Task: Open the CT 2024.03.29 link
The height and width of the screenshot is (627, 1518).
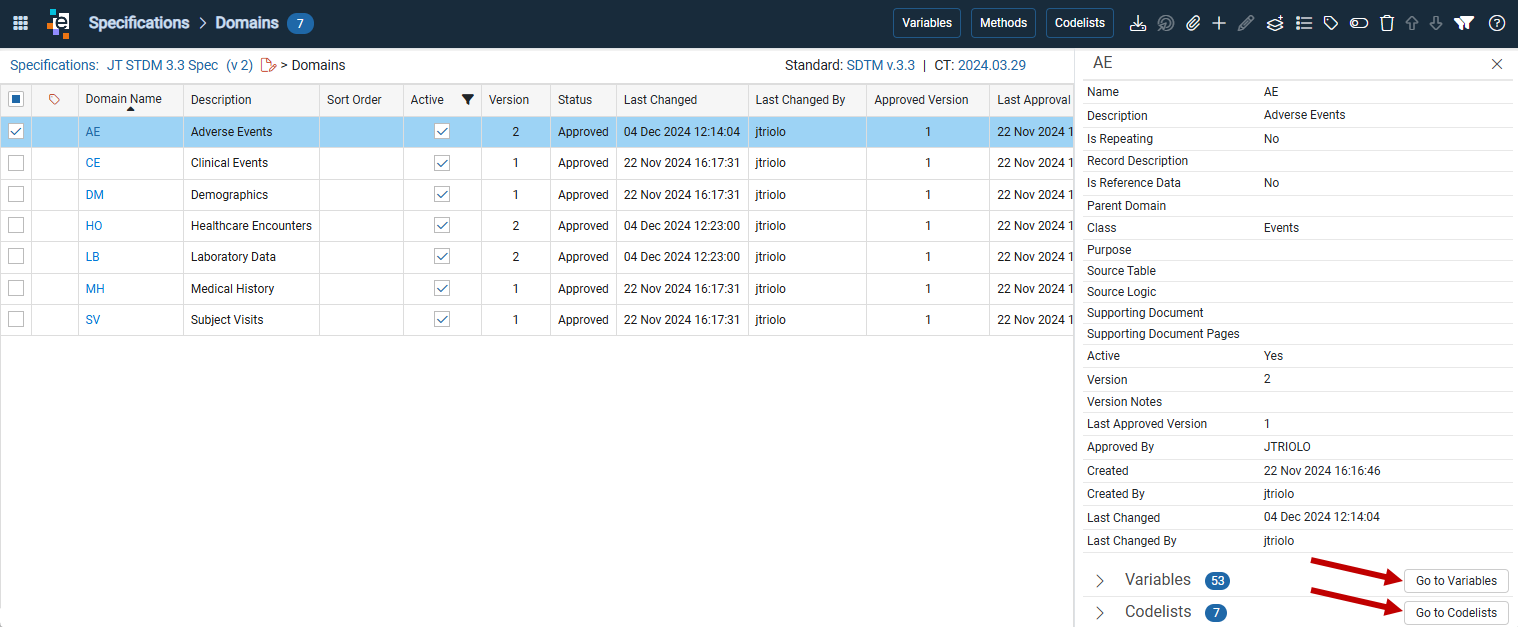Action: coord(992,65)
